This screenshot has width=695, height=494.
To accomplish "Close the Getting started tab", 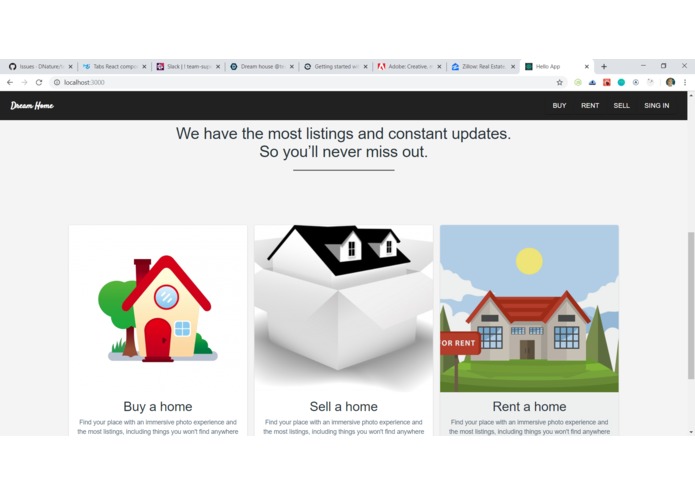I will point(365,66).
